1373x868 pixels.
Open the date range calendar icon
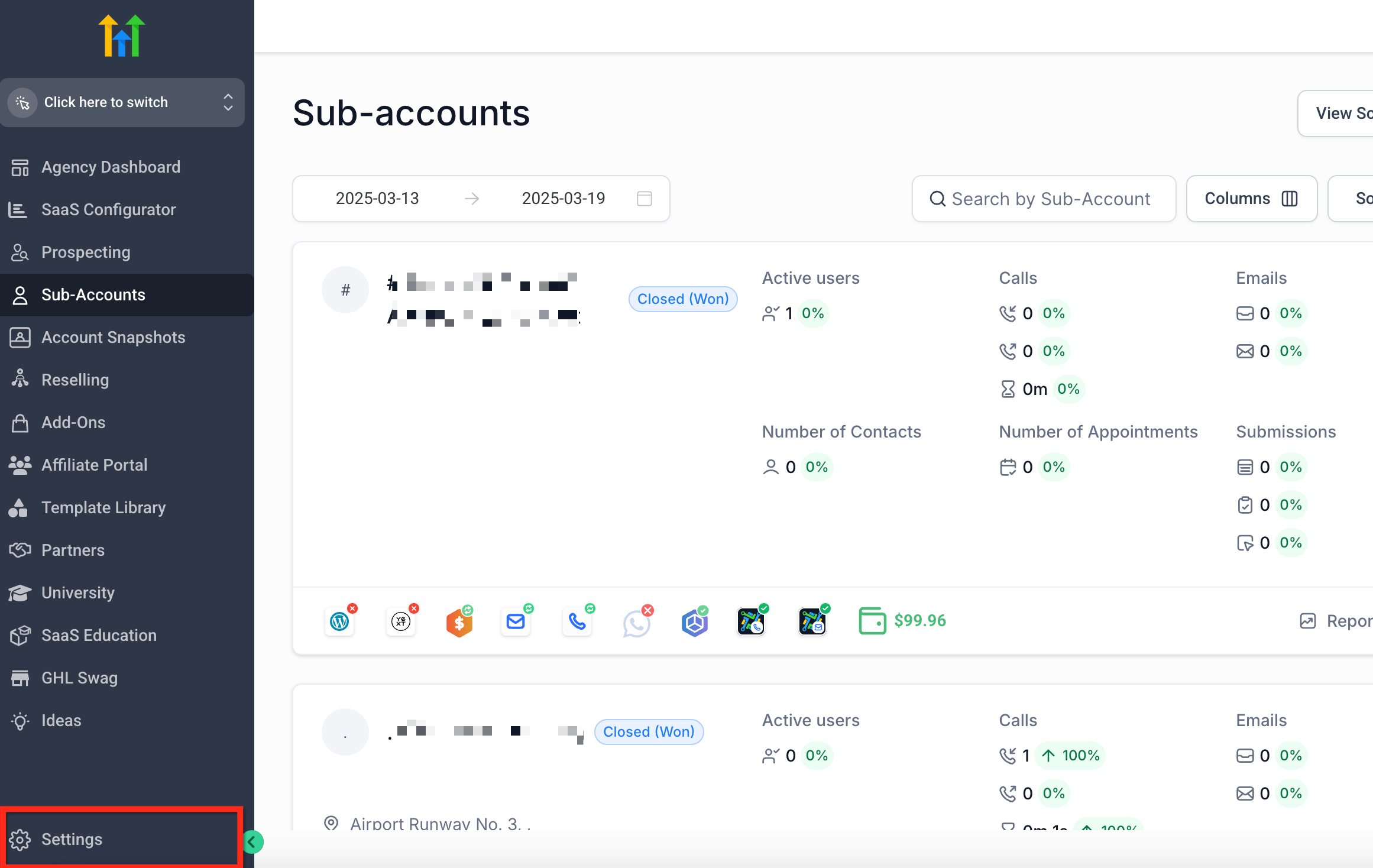pos(645,199)
